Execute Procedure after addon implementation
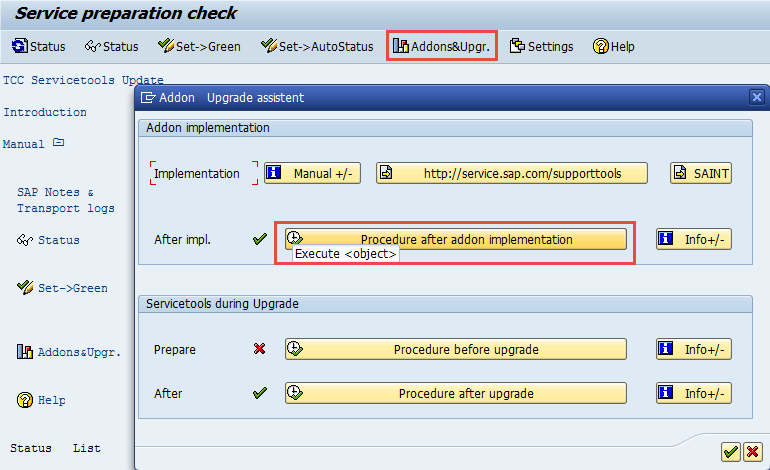 [456, 239]
